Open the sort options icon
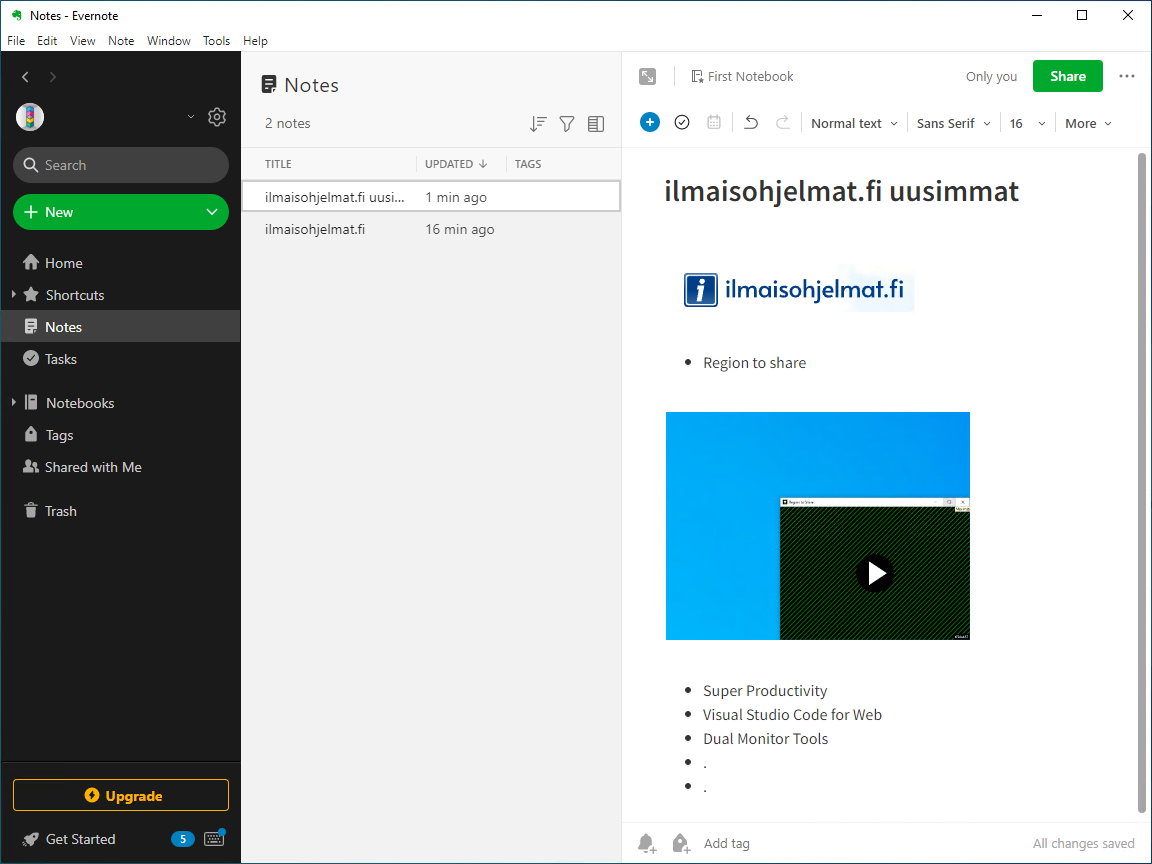 (539, 123)
